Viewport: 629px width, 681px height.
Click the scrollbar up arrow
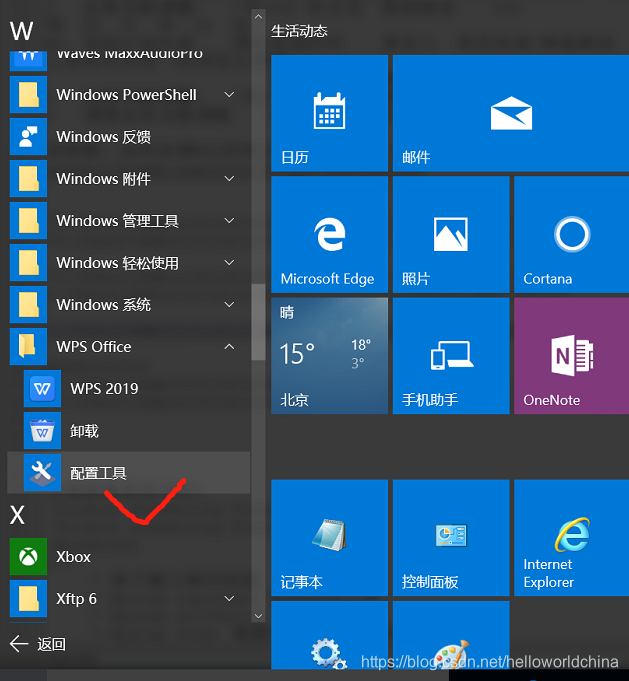pyautogui.click(x=258, y=17)
